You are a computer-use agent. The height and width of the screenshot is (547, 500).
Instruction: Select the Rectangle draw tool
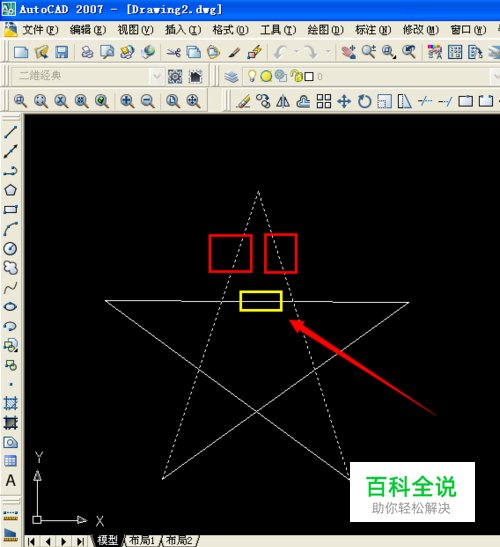tap(10, 209)
